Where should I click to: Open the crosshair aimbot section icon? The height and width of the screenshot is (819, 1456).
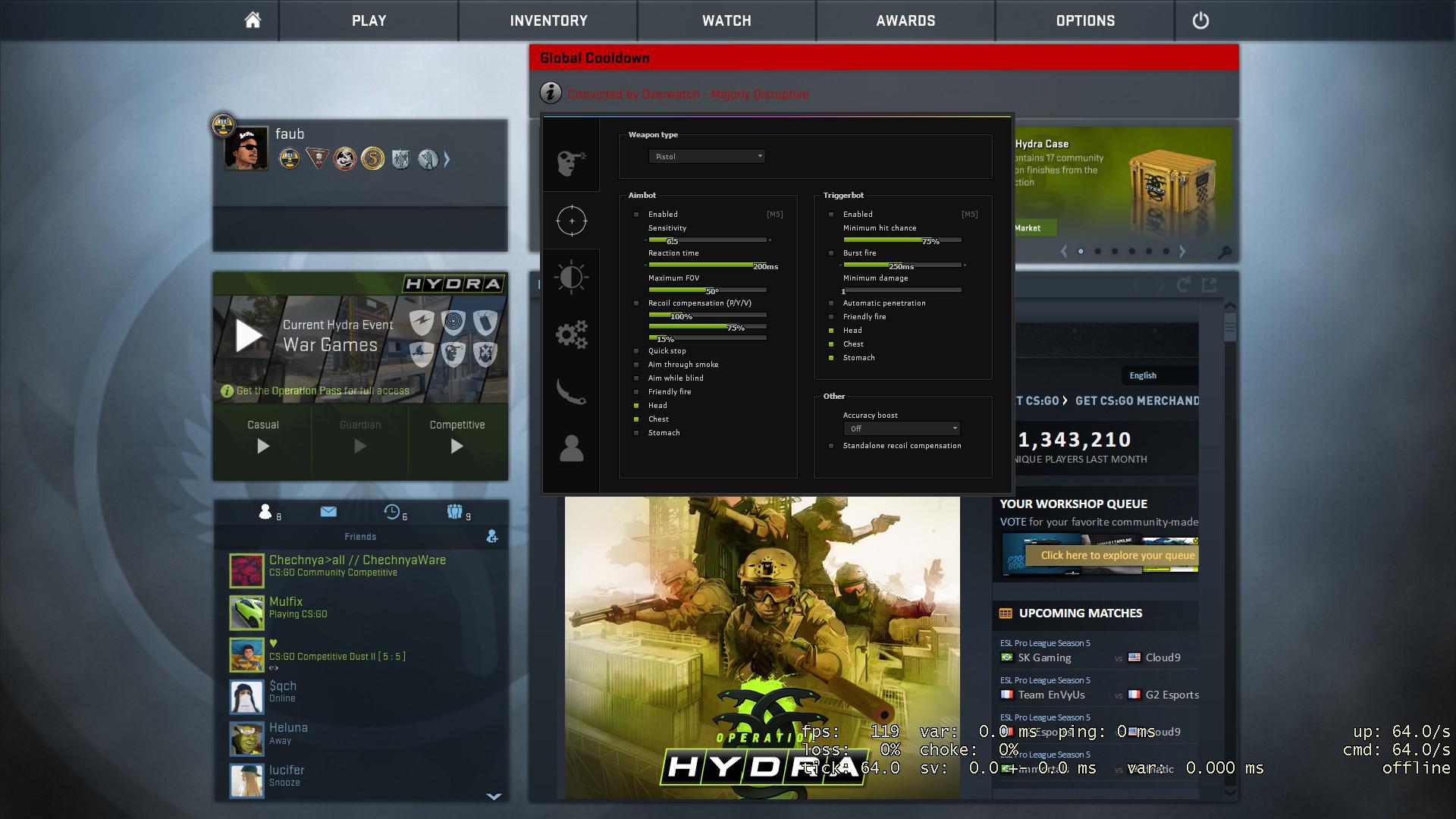point(572,221)
